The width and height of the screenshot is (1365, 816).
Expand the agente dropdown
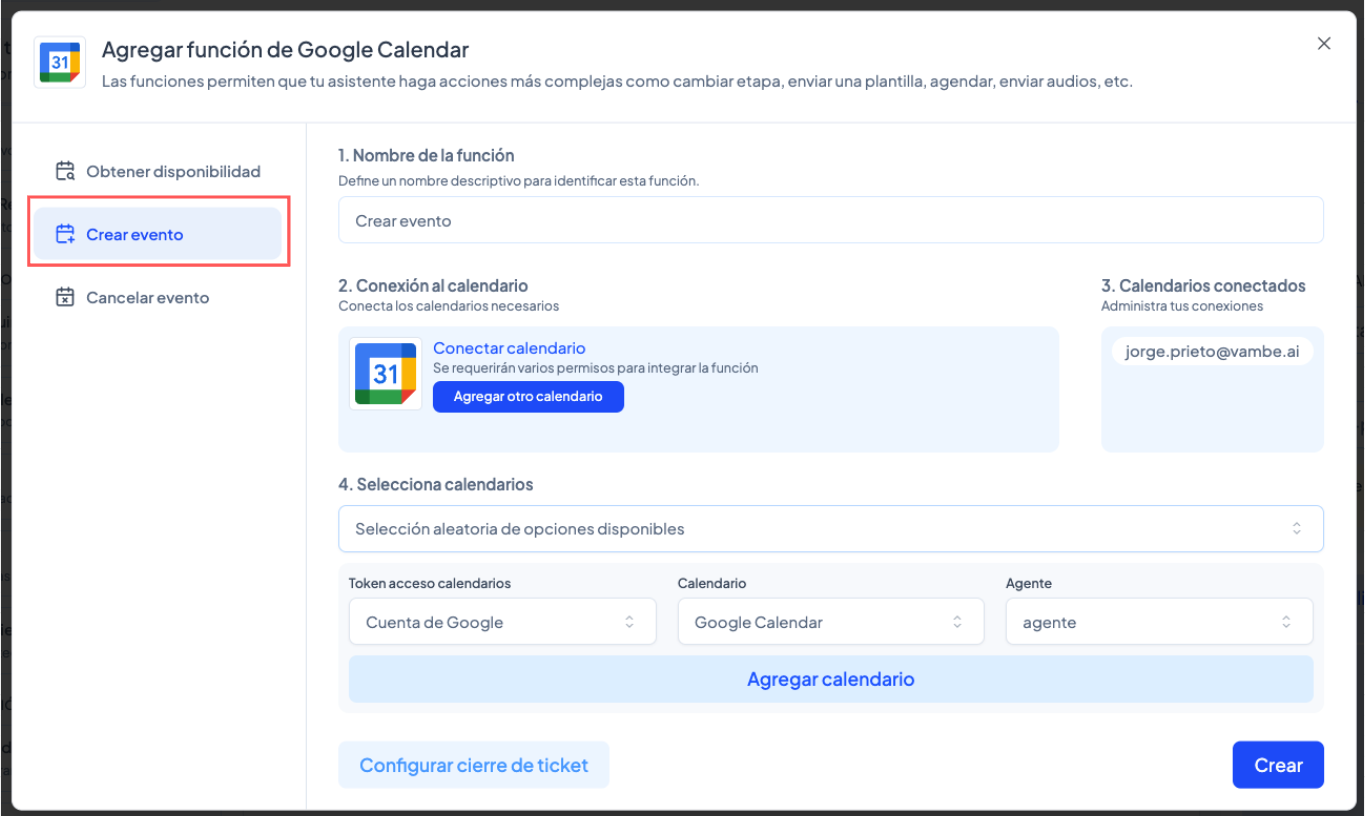pyautogui.click(x=1158, y=622)
